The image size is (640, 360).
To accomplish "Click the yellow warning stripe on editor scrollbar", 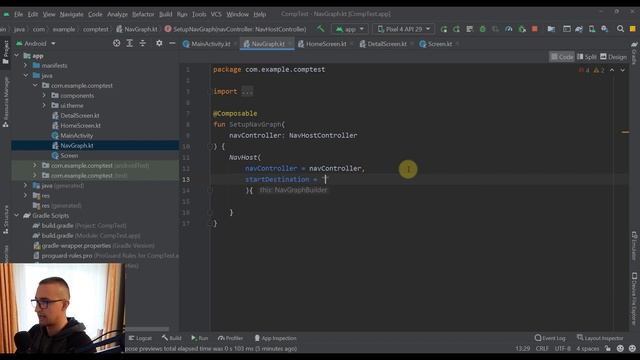I will (x=625, y=132).
